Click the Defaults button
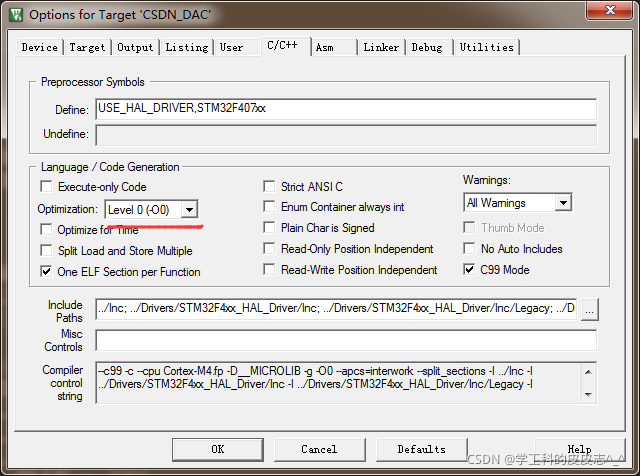This screenshot has height=476, width=640. tap(422, 449)
